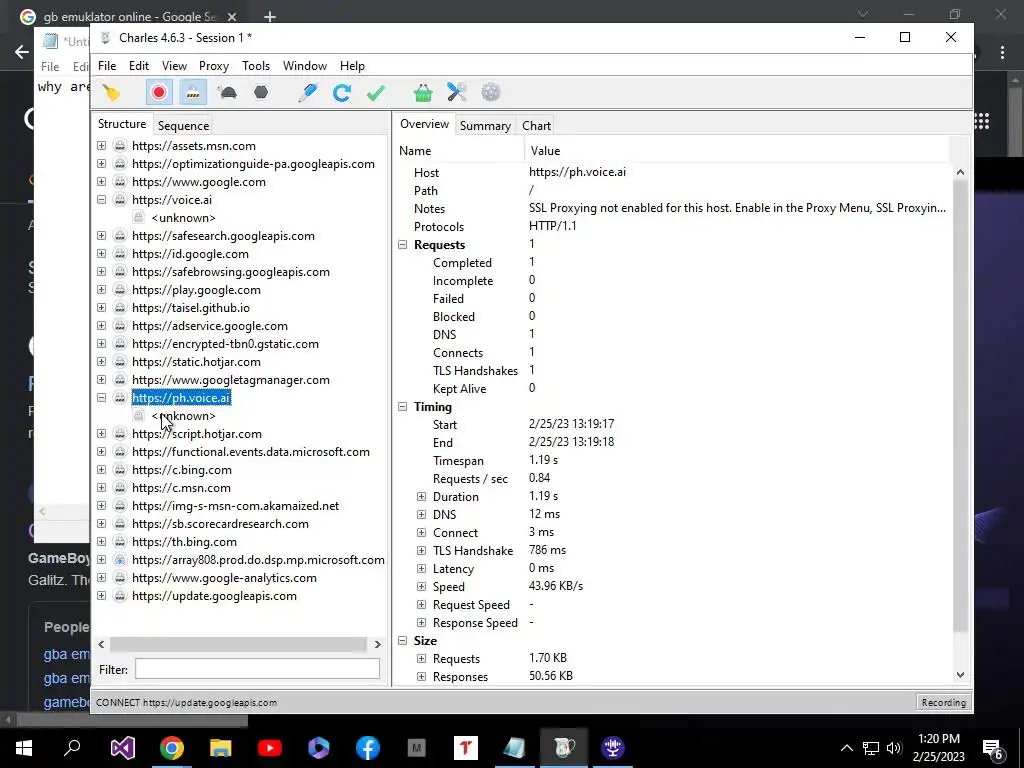Expand the TLS Handshake timing row
Image resolution: width=1024 pixels, height=768 pixels.
tap(421, 551)
